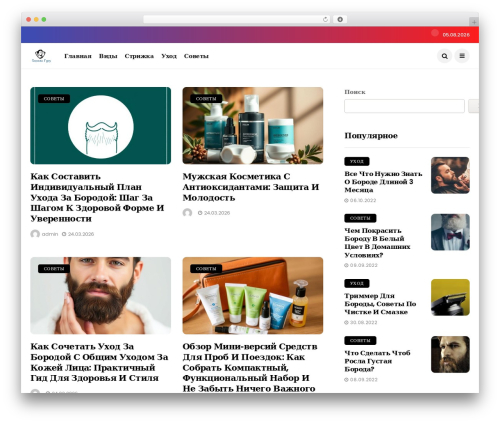Click sidebar thumbnail of barber trimming beard
500x423 pixels.
tap(450, 175)
